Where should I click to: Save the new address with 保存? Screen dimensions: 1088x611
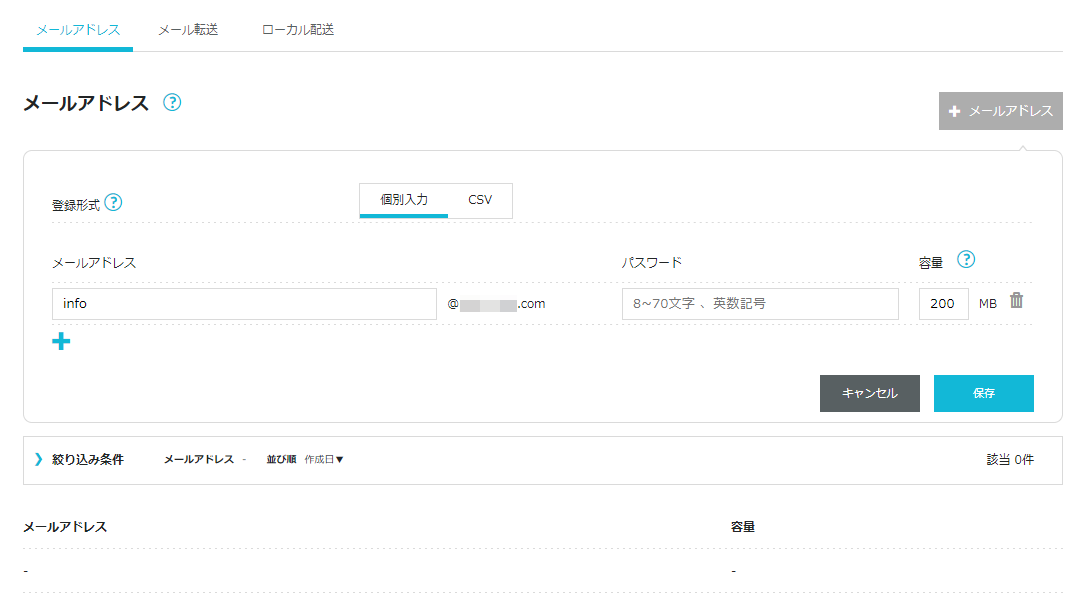pyautogui.click(x=983, y=393)
